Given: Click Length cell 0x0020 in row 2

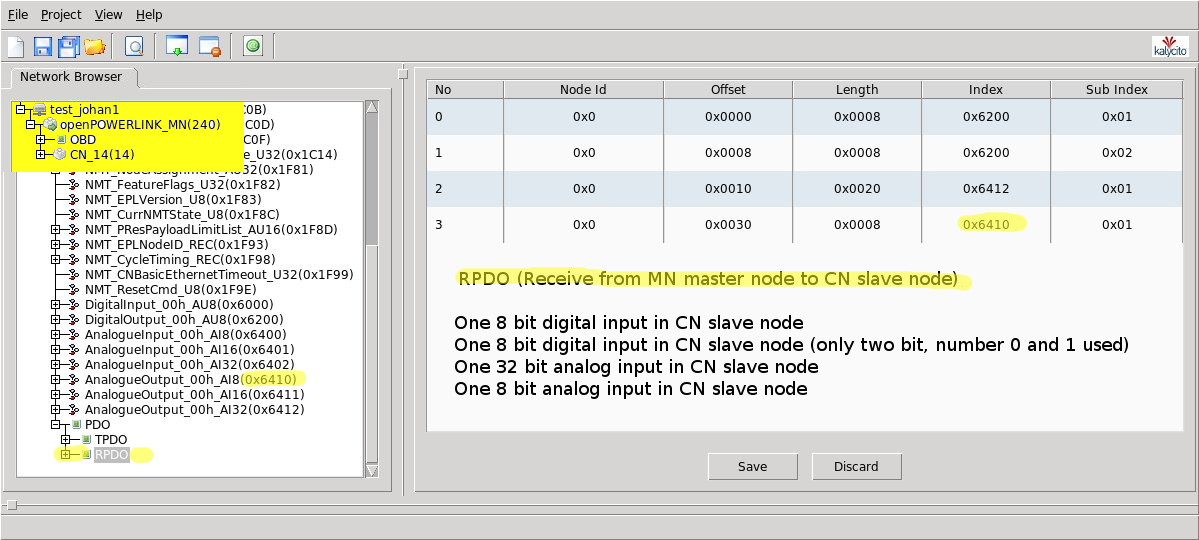Looking at the screenshot, I should coord(857,189).
